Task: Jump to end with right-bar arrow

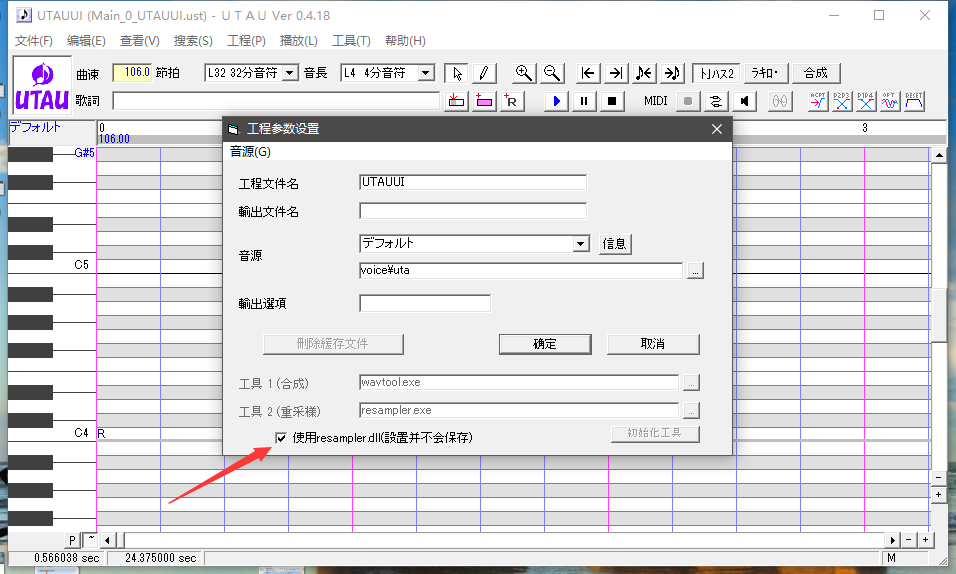Action: pos(616,73)
